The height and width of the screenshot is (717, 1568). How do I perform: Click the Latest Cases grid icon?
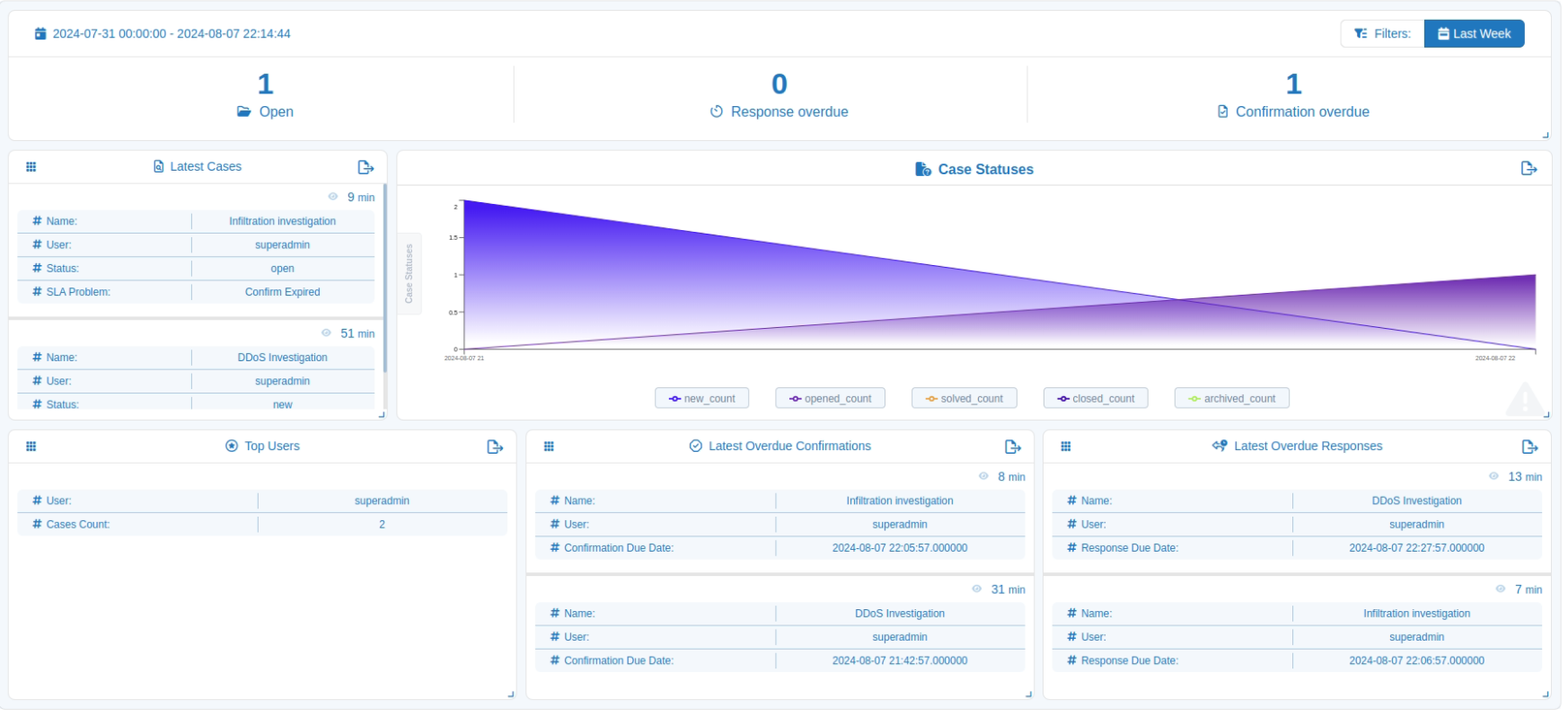31,167
